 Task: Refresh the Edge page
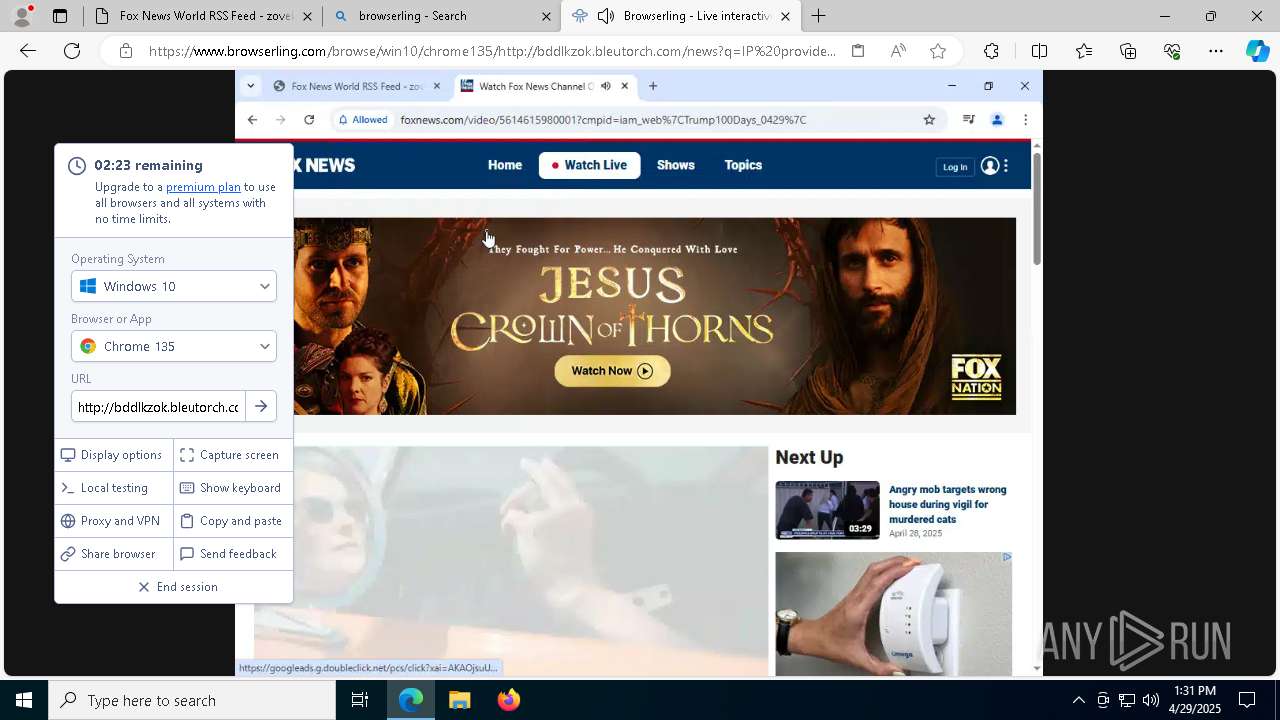click(x=72, y=51)
